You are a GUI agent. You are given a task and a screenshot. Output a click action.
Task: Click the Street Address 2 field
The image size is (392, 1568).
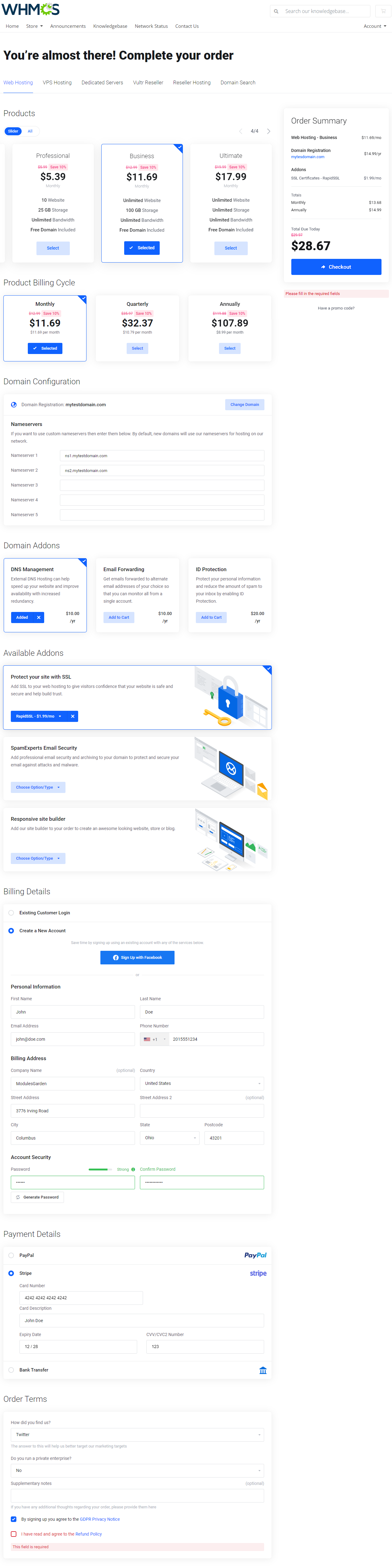pyautogui.click(x=202, y=1111)
